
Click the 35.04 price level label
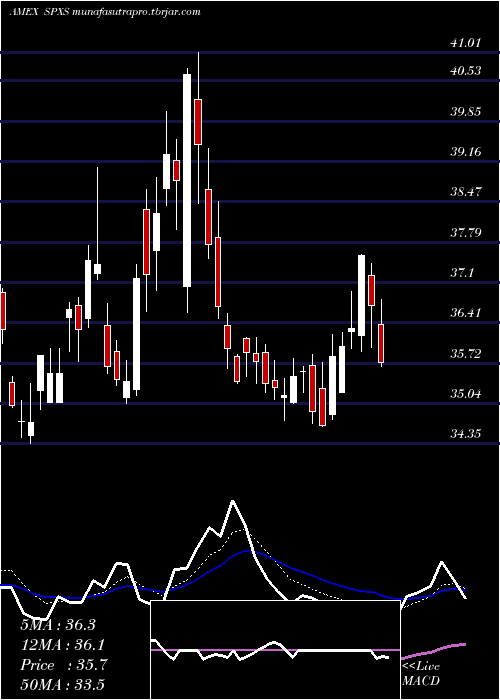(x=466, y=394)
